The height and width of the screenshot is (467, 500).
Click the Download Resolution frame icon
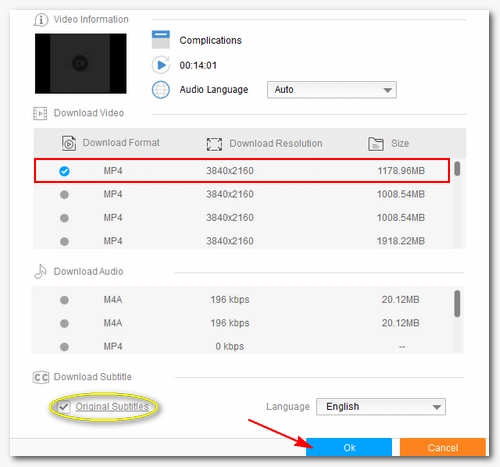pyautogui.click(x=214, y=144)
